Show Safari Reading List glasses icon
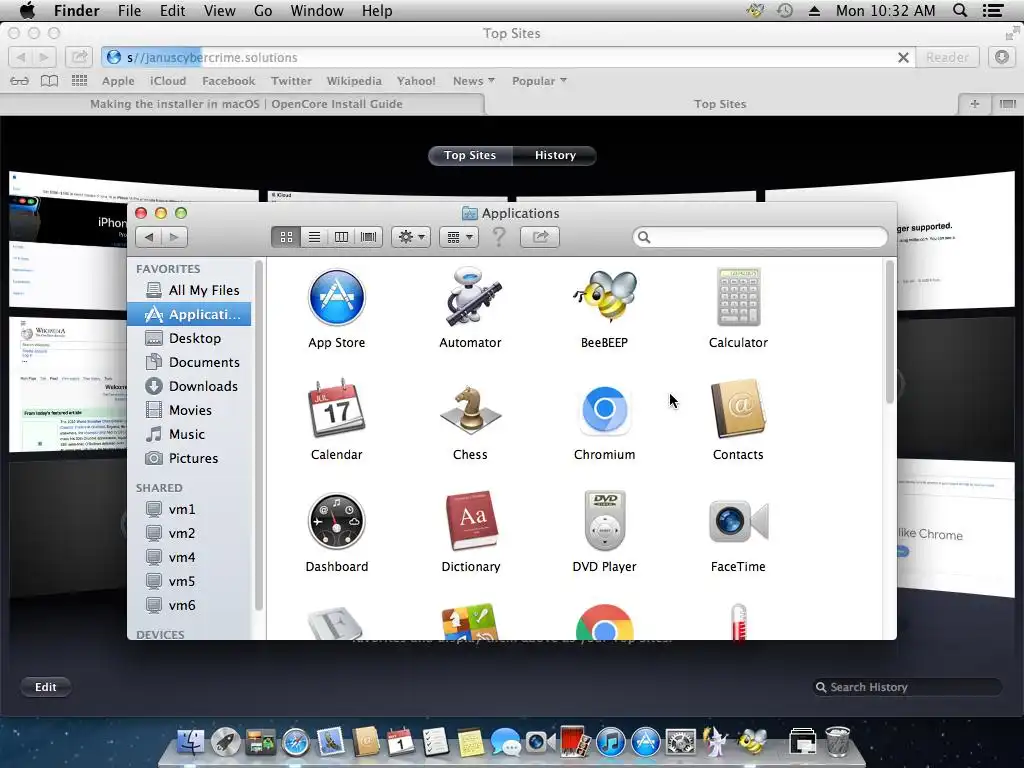The width and height of the screenshot is (1024, 768). point(20,81)
